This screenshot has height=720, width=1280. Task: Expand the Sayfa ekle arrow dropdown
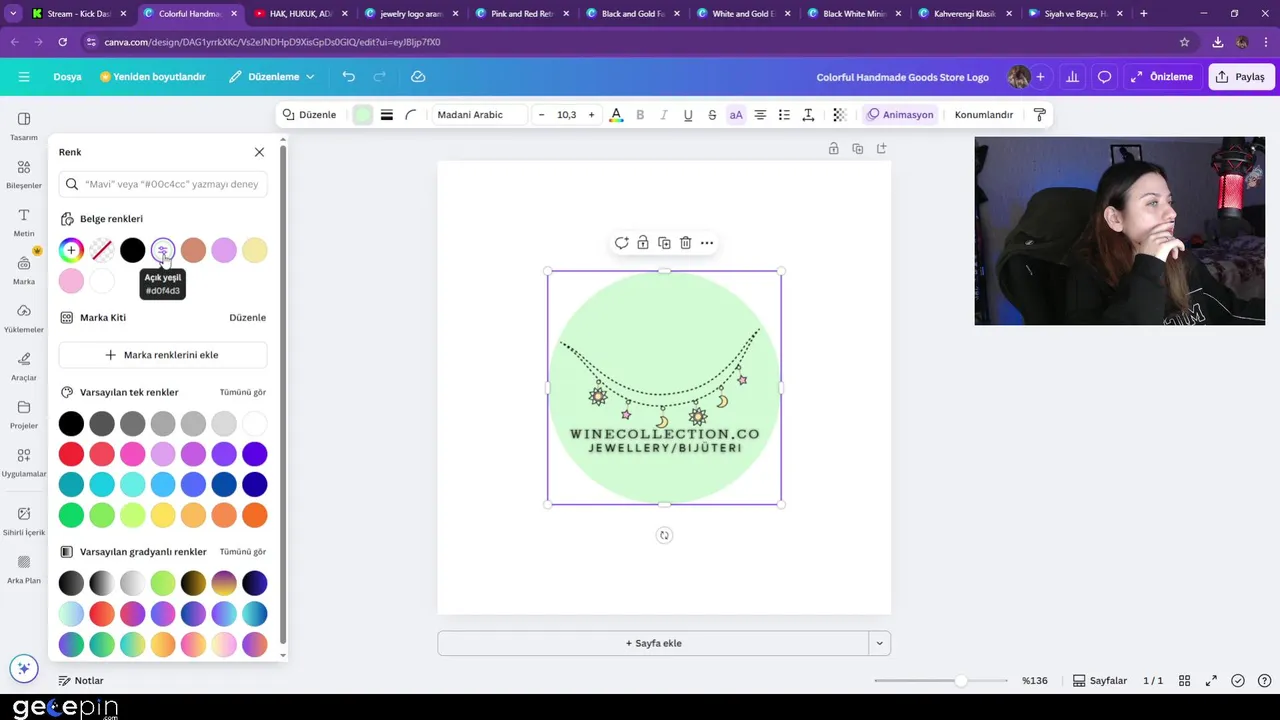[x=879, y=643]
